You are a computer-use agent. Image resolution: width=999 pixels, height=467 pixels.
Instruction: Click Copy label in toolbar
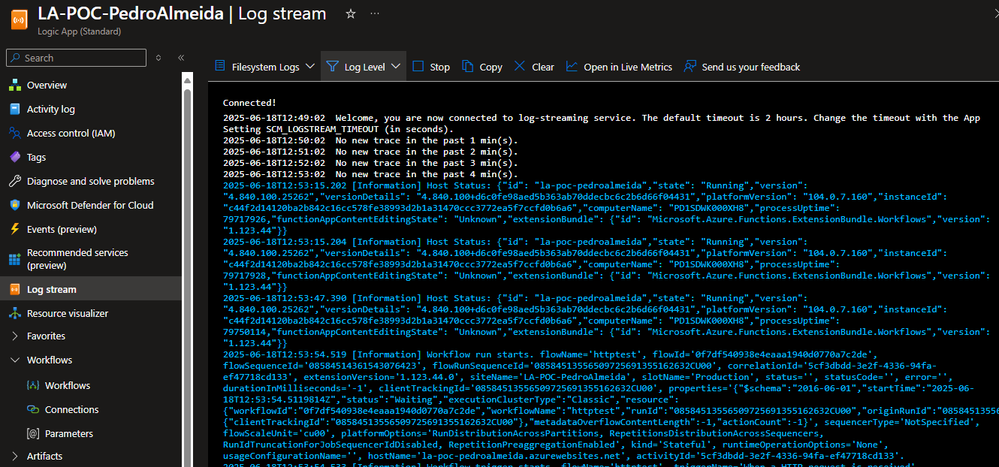(491, 67)
